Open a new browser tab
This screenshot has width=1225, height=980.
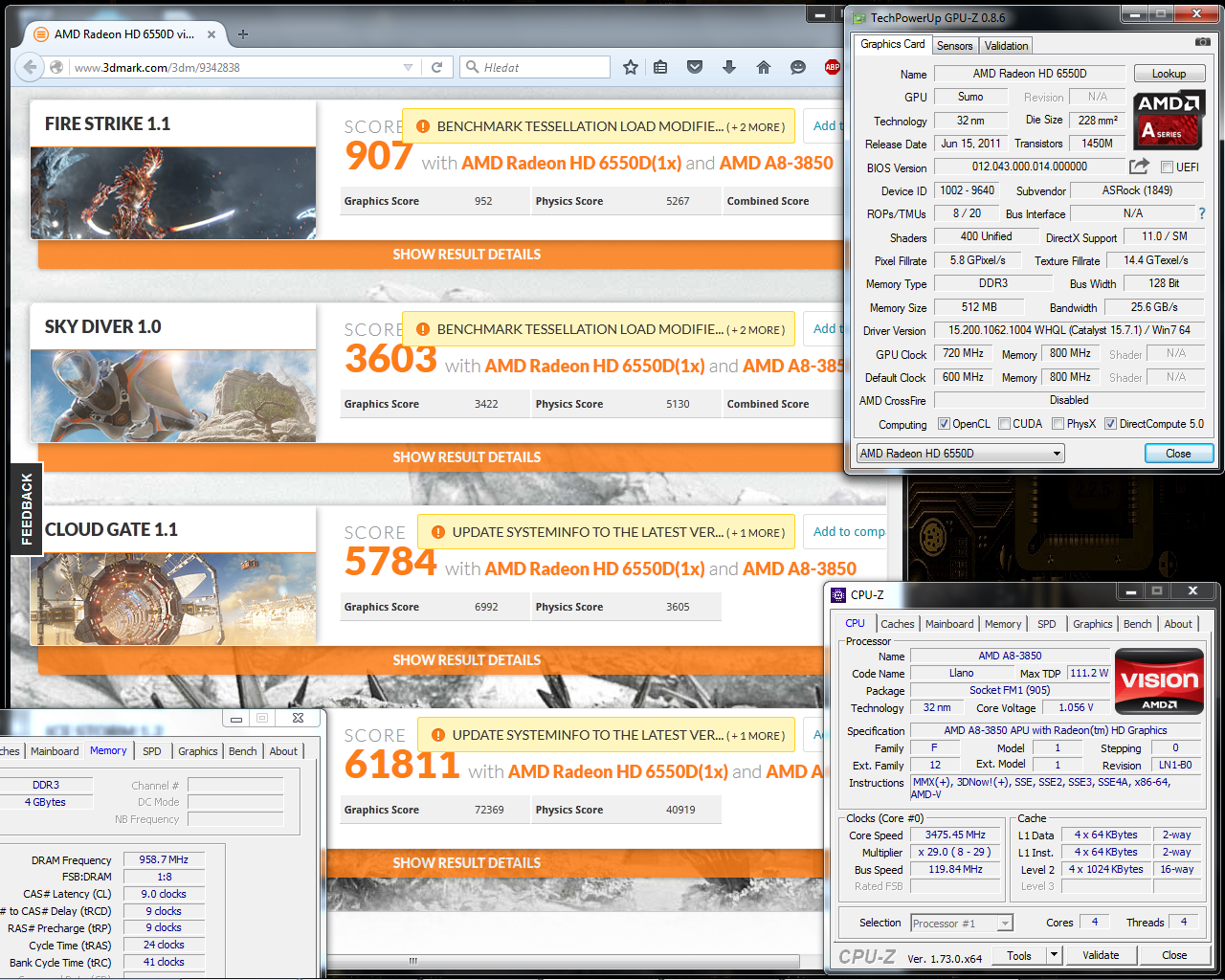pos(243,34)
